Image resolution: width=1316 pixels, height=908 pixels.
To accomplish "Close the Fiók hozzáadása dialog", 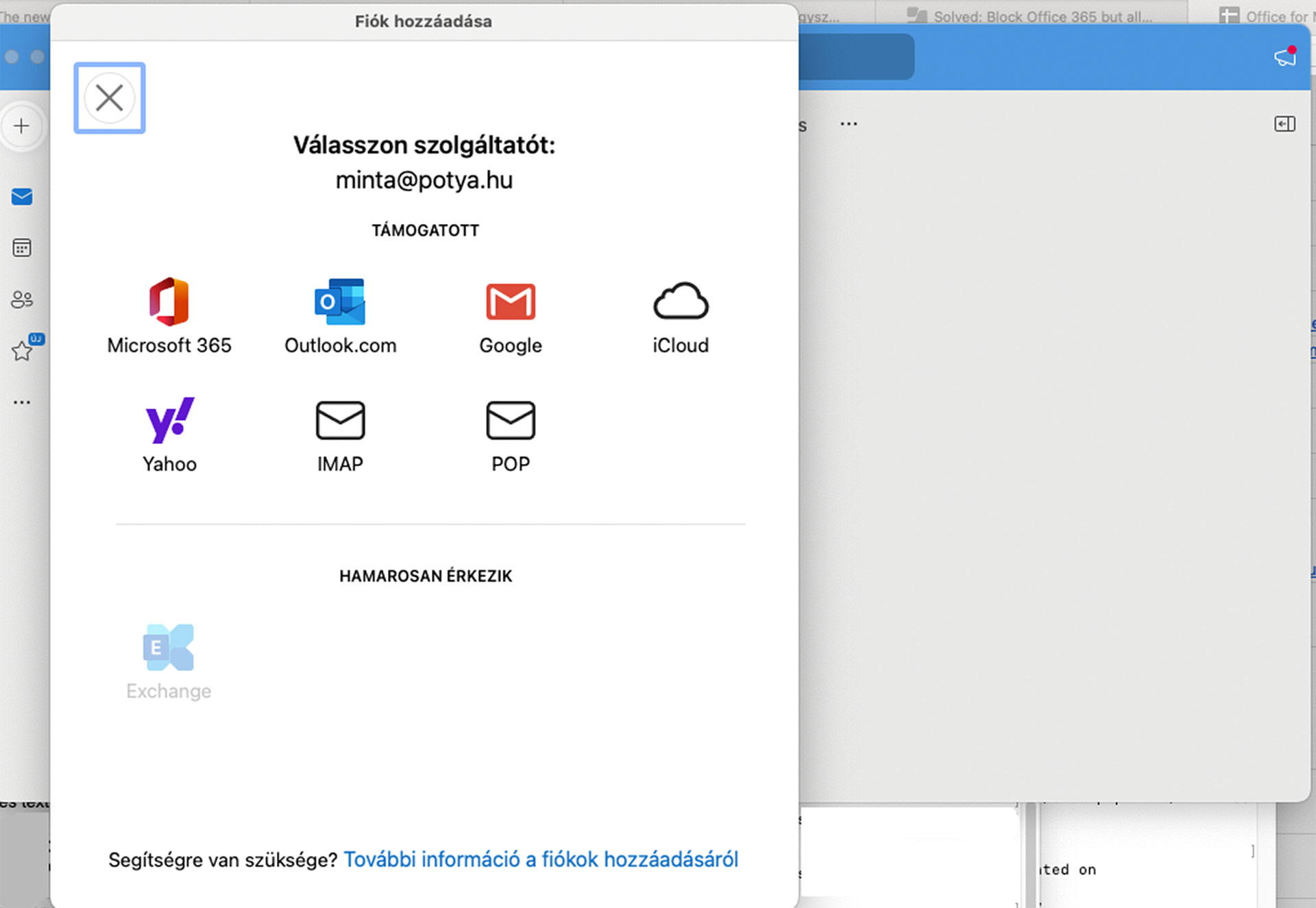I will 110,98.
